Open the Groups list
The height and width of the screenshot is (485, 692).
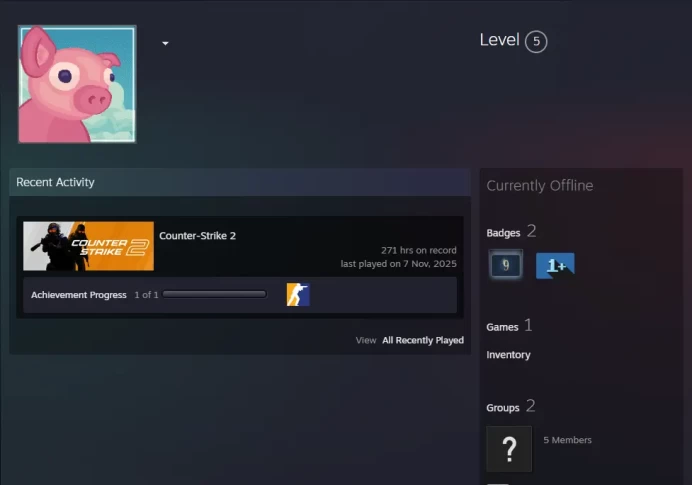tap(503, 408)
